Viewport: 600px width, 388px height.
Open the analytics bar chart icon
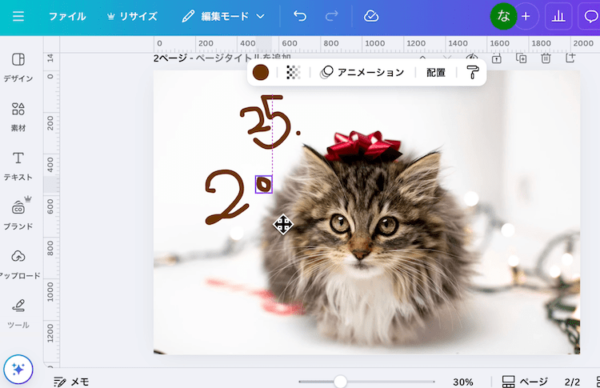coord(558,16)
